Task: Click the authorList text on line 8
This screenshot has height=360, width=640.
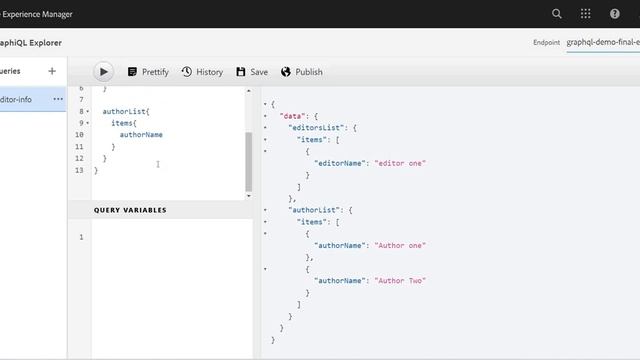Action: click(124, 111)
